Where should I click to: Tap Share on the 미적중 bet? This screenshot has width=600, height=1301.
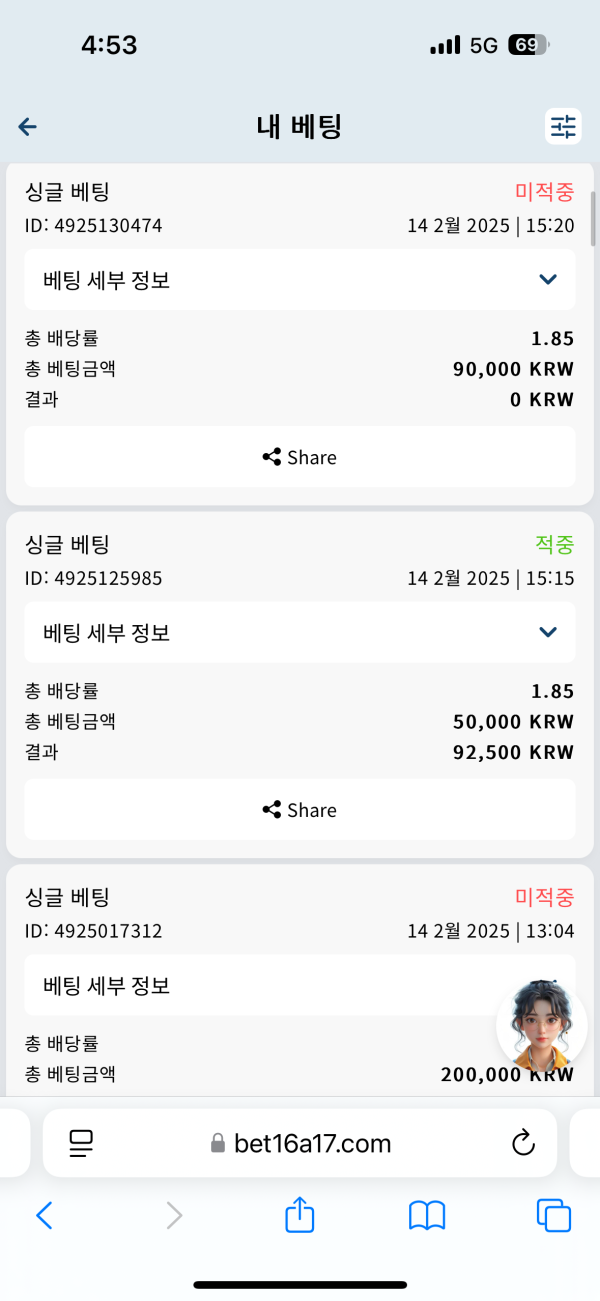tap(298, 457)
